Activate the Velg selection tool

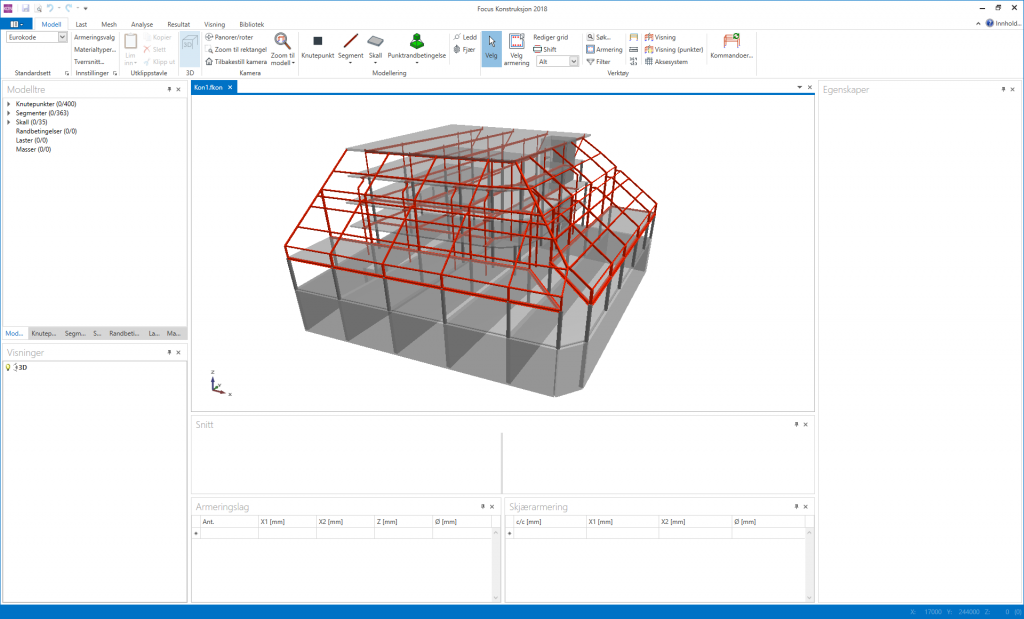(x=491, y=49)
